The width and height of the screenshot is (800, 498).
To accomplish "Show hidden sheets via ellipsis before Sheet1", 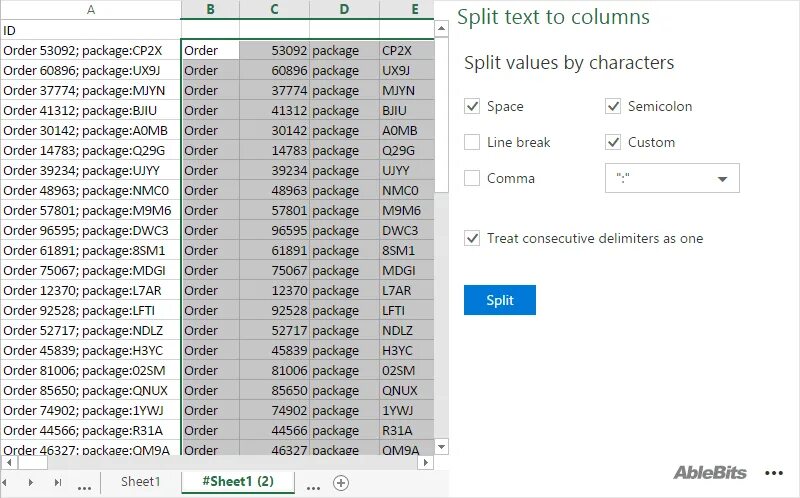I will click(x=84, y=486).
